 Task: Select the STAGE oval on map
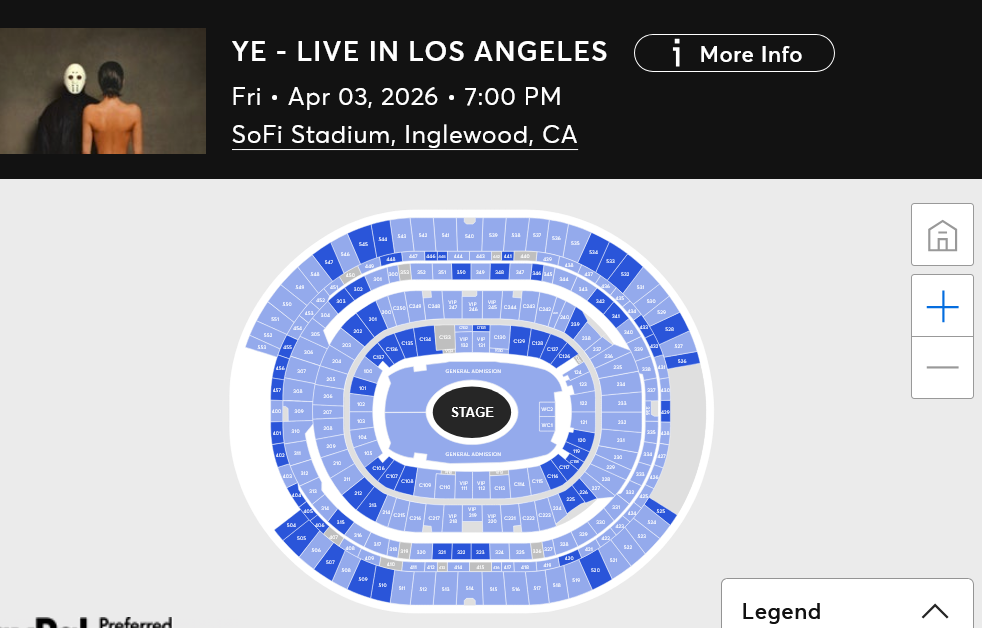coord(472,412)
